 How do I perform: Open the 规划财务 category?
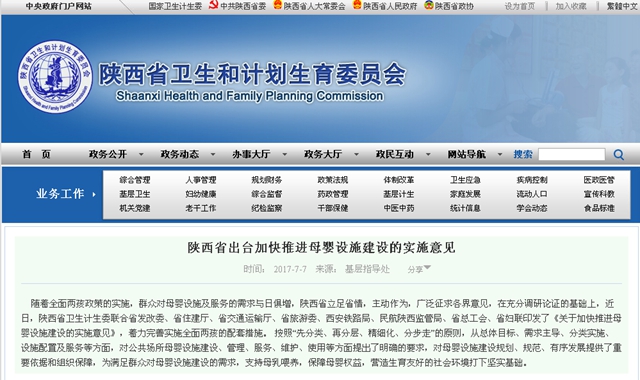(x=267, y=180)
